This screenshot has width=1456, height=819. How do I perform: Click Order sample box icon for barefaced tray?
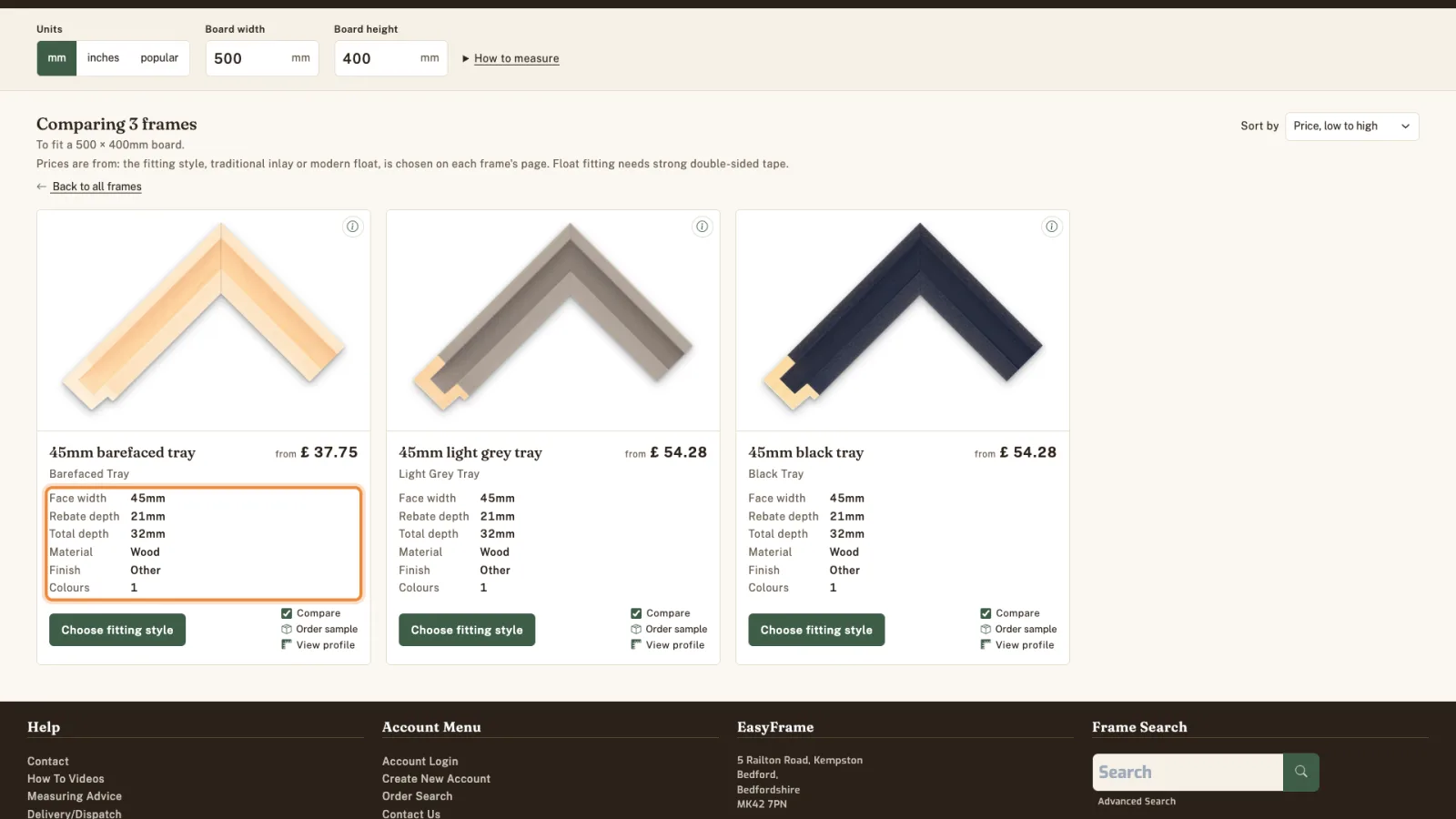coord(287,629)
